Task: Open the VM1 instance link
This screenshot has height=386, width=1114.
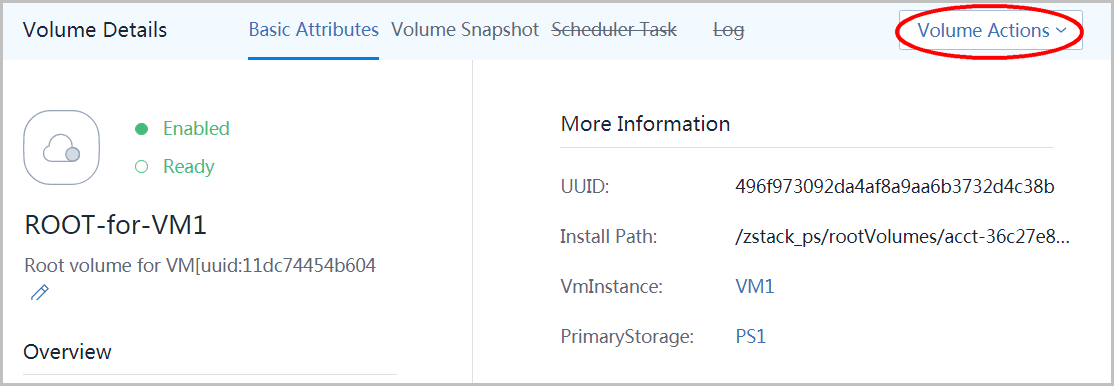Action: pyautogui.click(x=755, y=287)
